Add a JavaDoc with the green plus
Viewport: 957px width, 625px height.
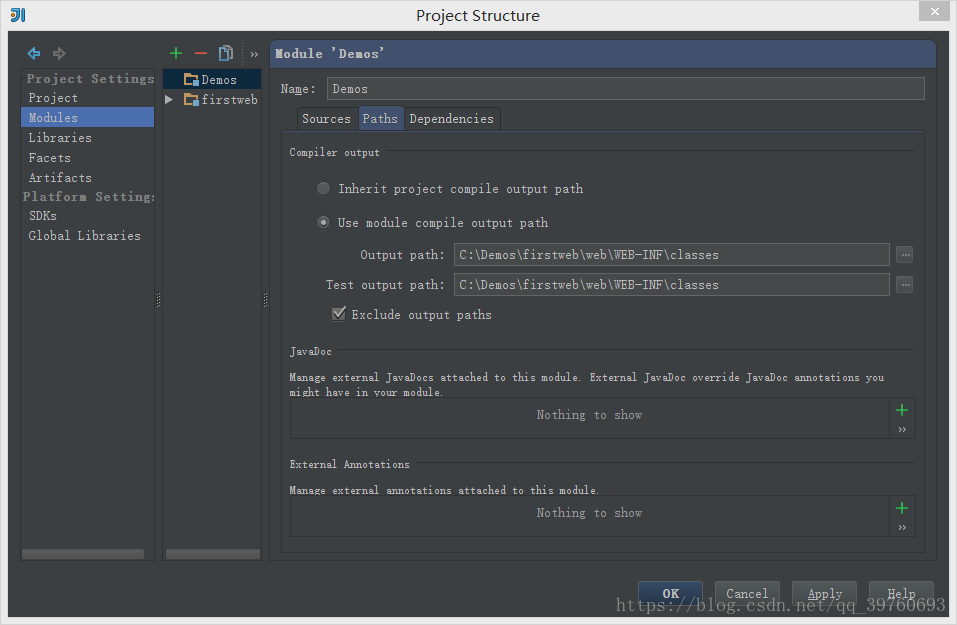coord(902,410)
